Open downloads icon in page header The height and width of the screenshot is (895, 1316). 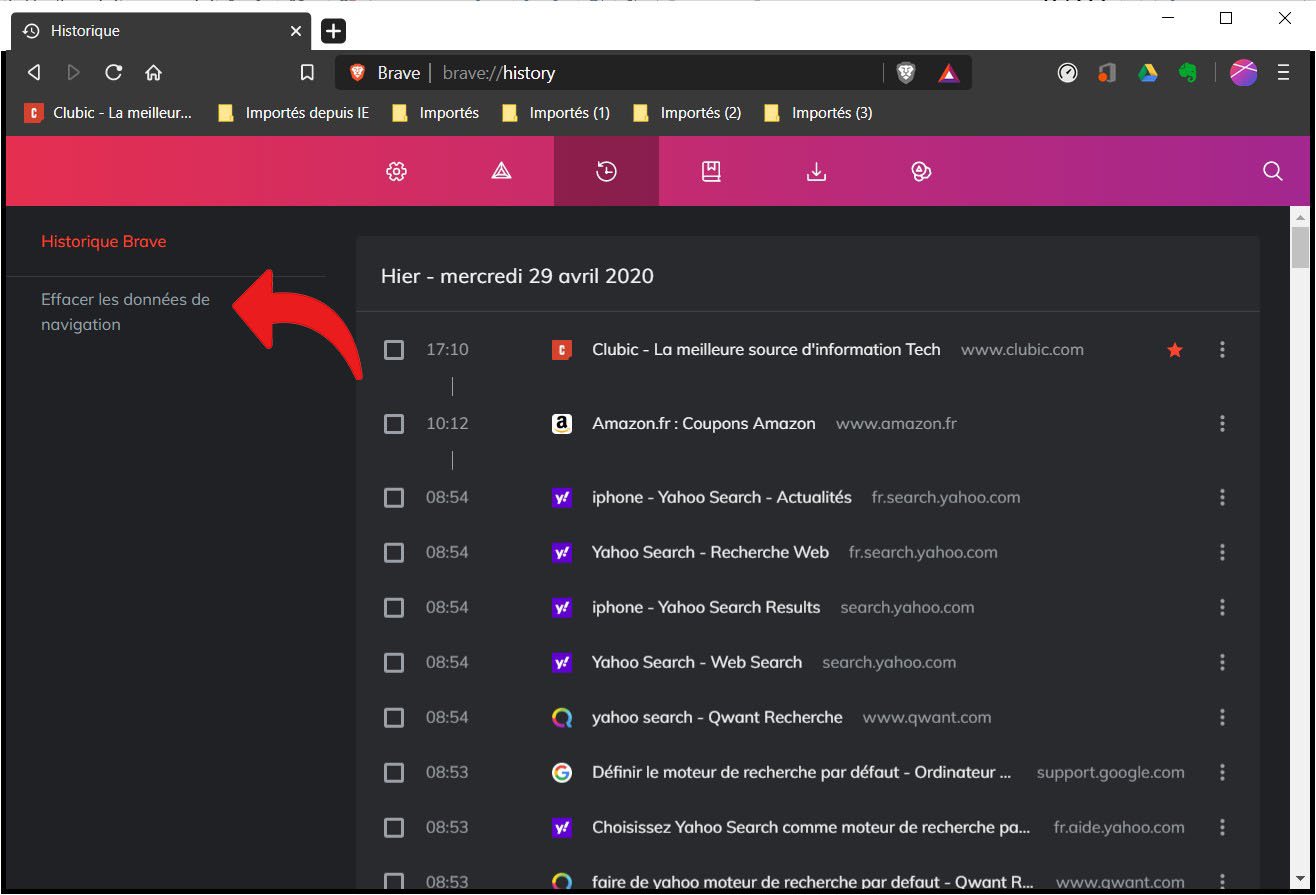[816, 172]
